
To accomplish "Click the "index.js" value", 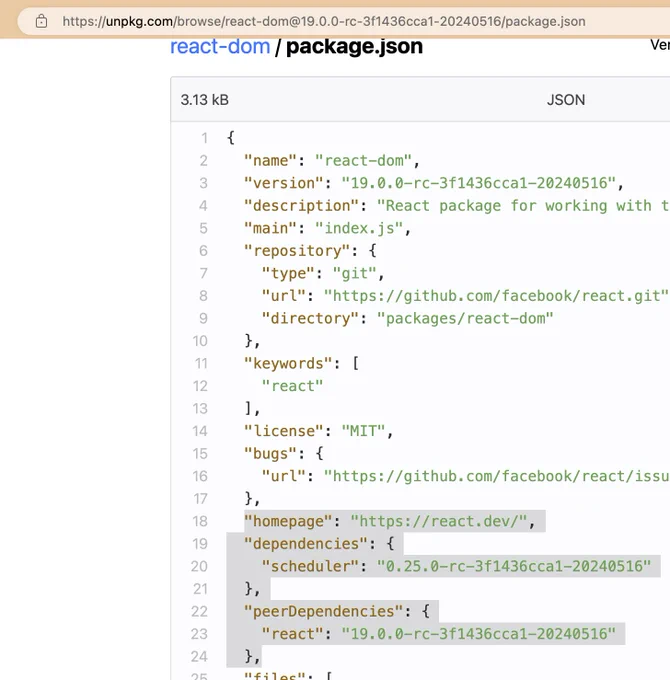I will point(359,228).
